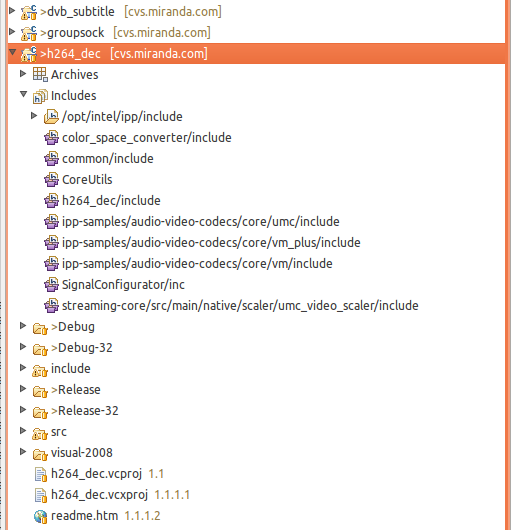Select the color_space_converter/include entry
511x530 pixels.
coord(147,138)
